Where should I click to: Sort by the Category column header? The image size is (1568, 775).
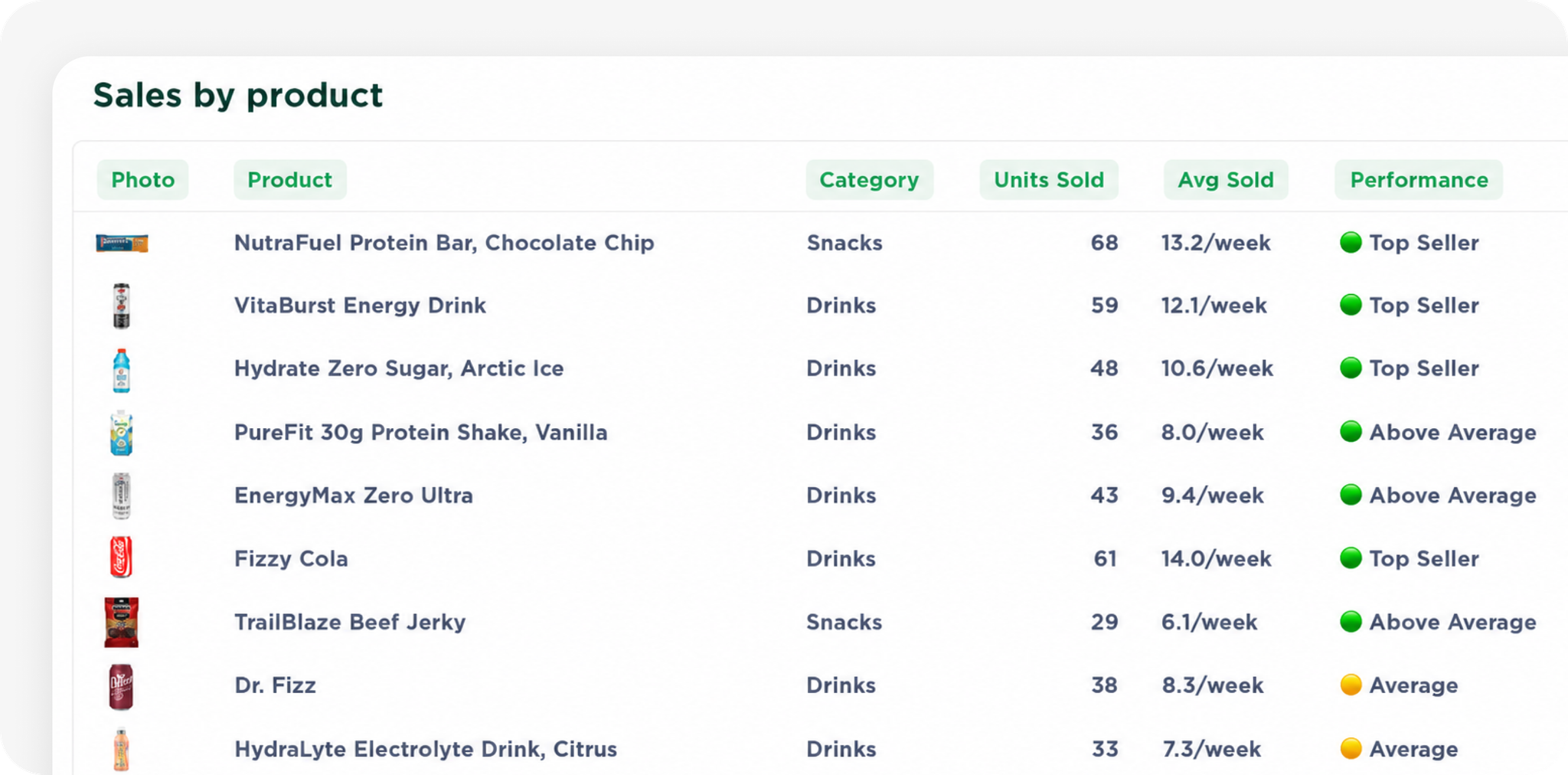(x=869, y=180)
